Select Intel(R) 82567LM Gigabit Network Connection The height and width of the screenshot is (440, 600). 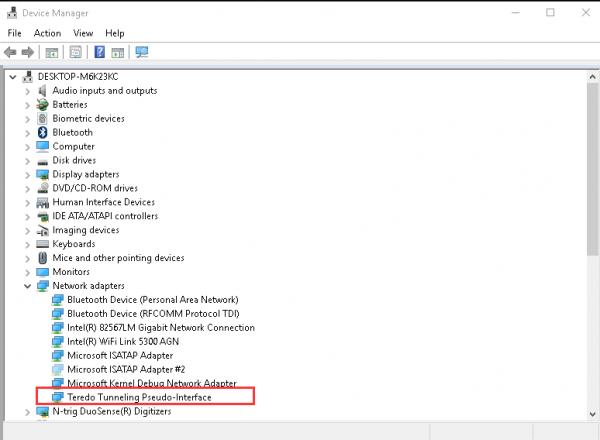tap(161, 328)
